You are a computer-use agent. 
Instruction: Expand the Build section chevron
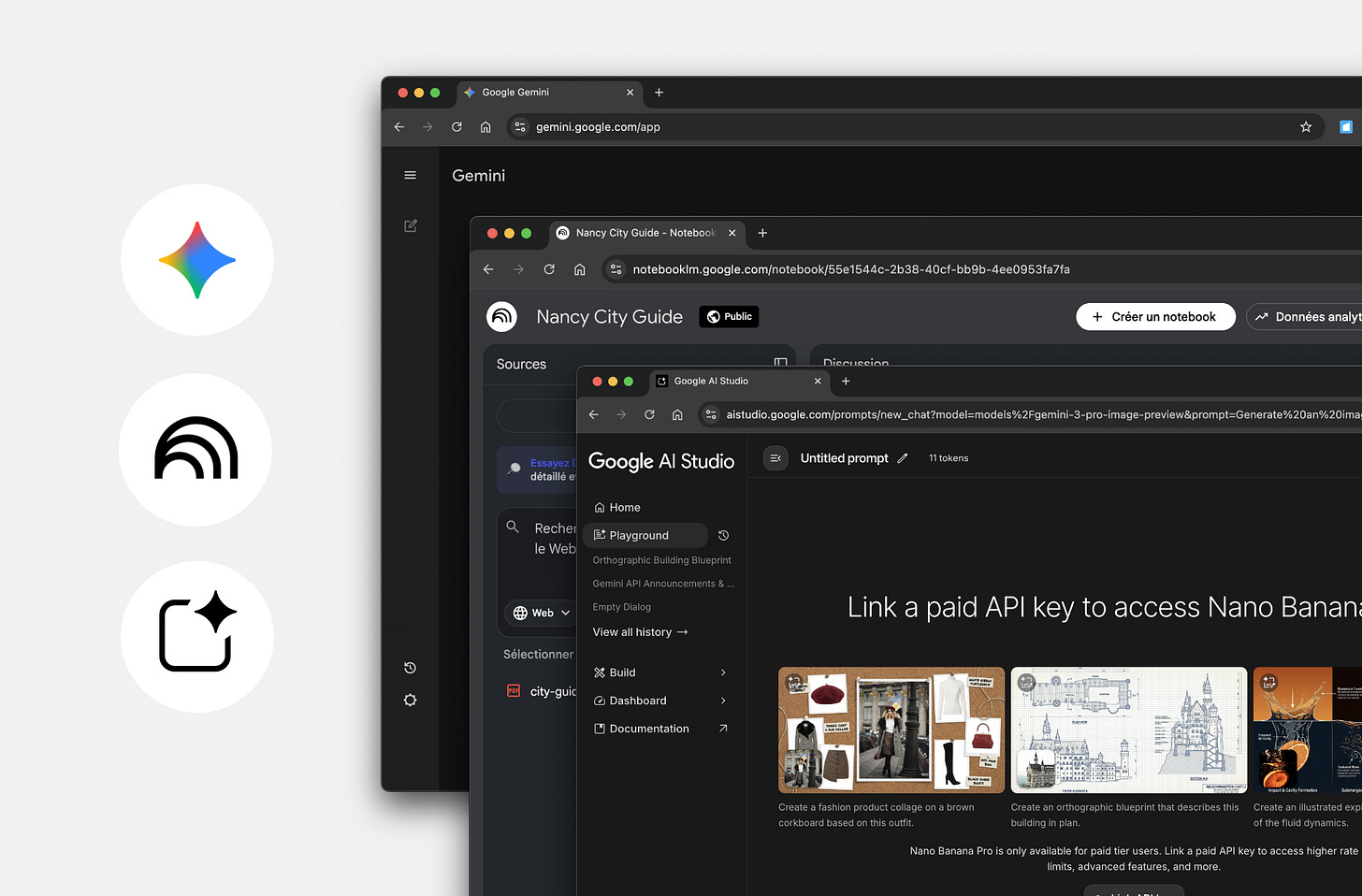[723, 672]
